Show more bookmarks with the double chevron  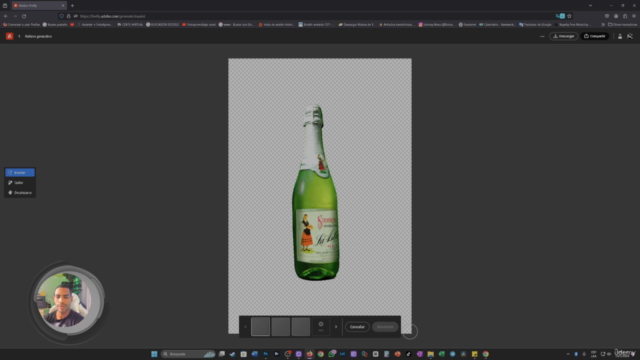point(603,24)
